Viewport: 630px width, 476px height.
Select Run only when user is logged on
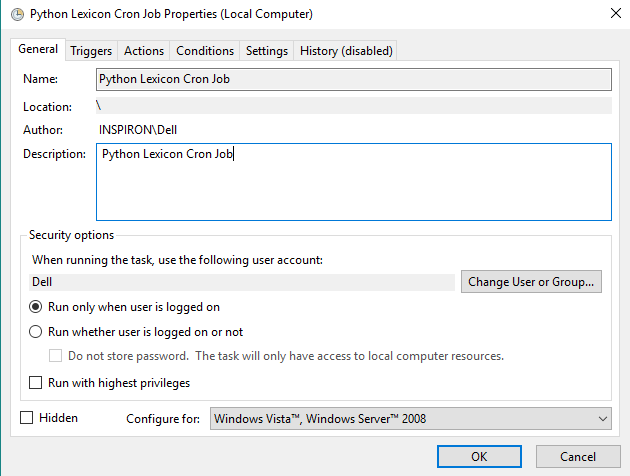click(36, 307)
